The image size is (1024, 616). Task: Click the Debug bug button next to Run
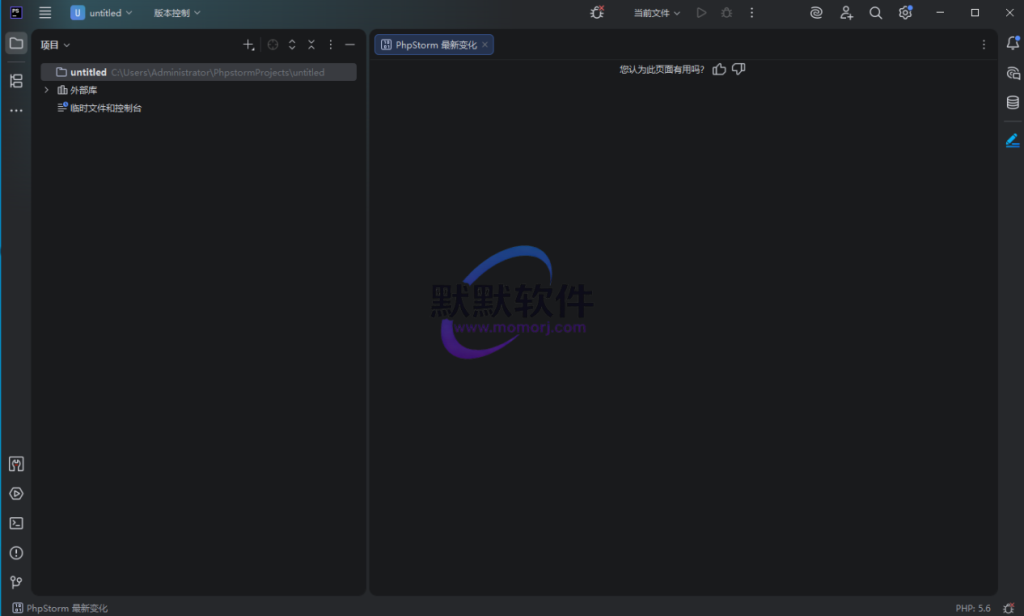coord(726,12)
